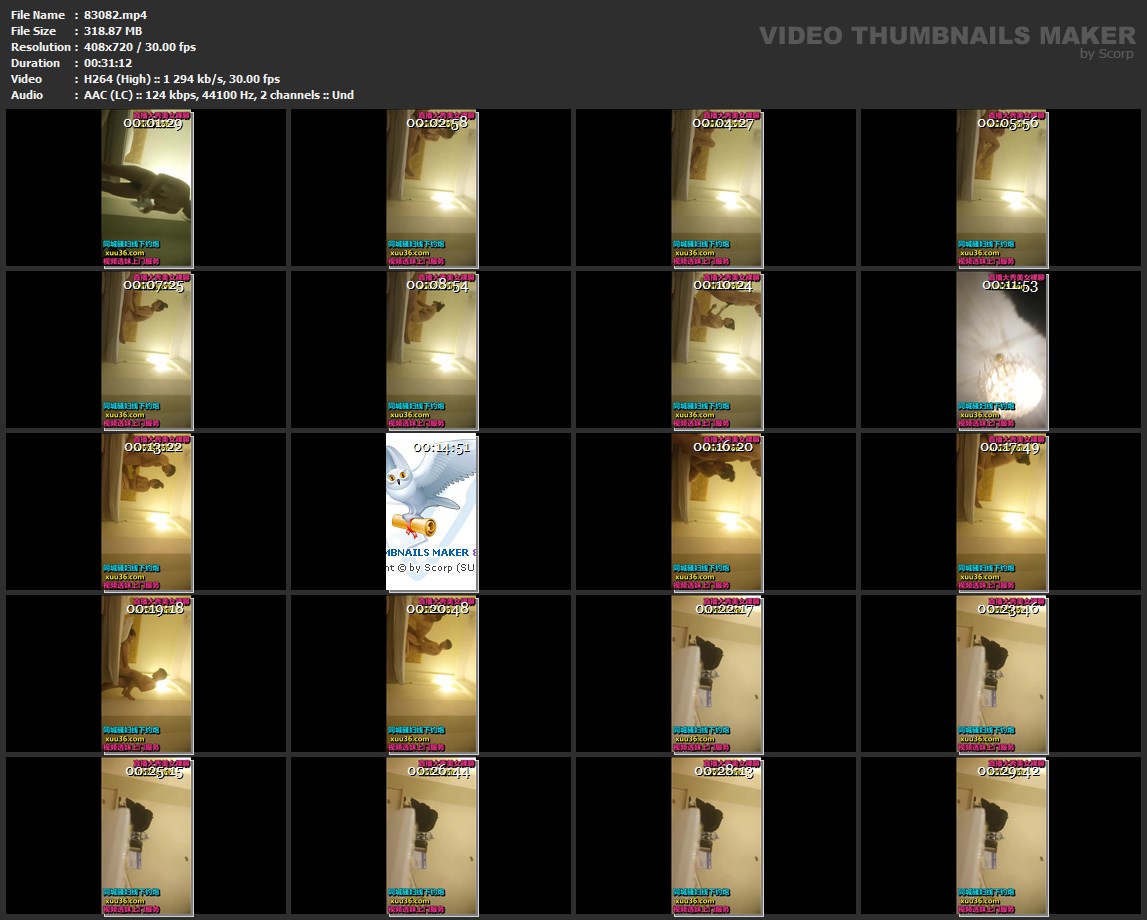
Task: Click the 00:25:15 timestamp label
Action: pos(154,771)
